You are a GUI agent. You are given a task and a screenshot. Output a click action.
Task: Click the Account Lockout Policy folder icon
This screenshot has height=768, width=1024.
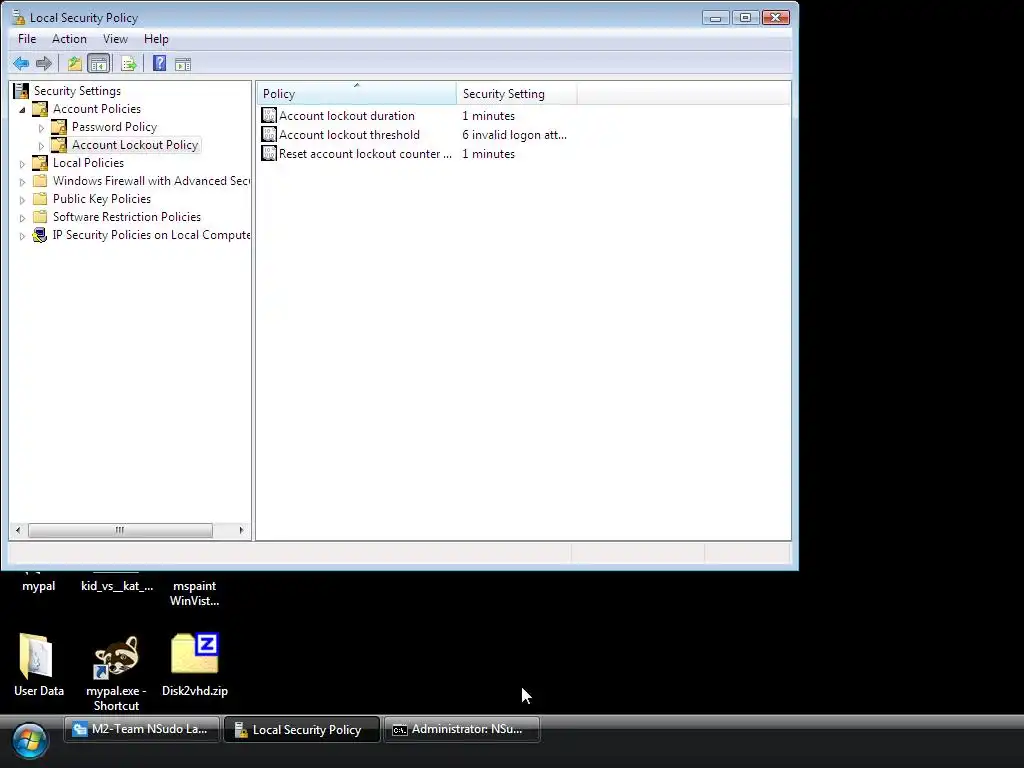[x=59, y=145]
